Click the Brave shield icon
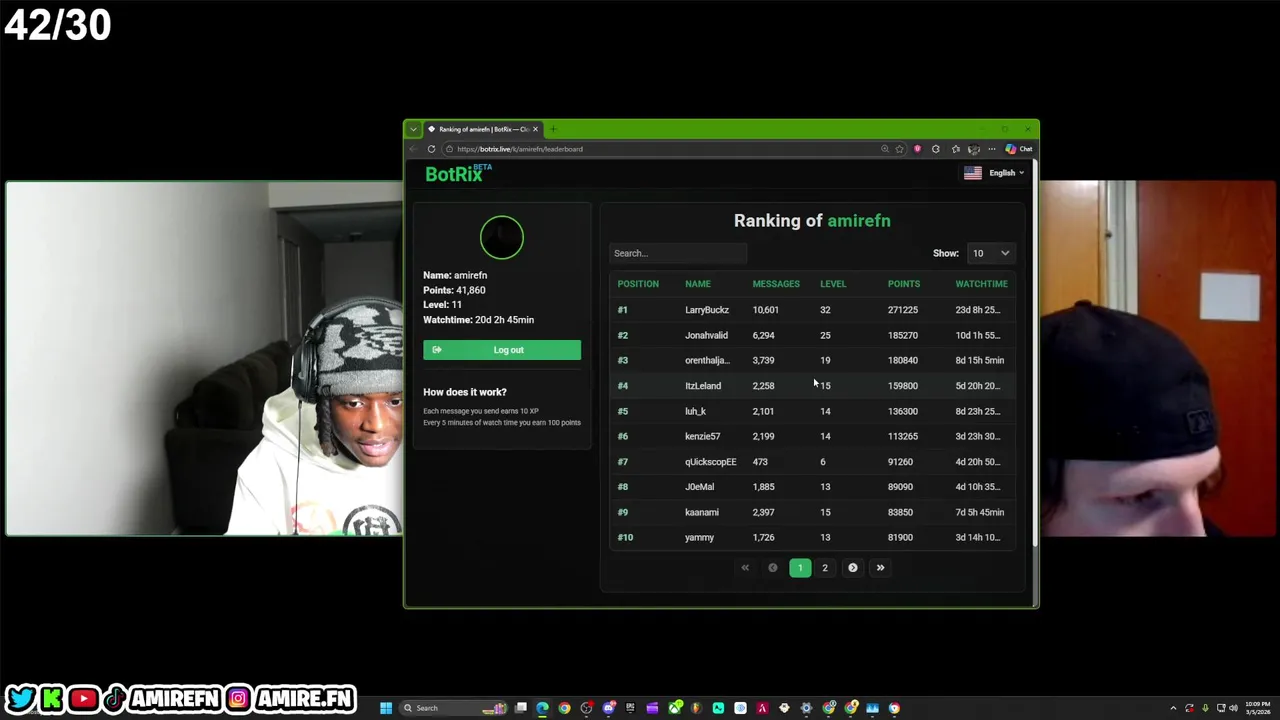1280x720 pixels. point(917,149)
